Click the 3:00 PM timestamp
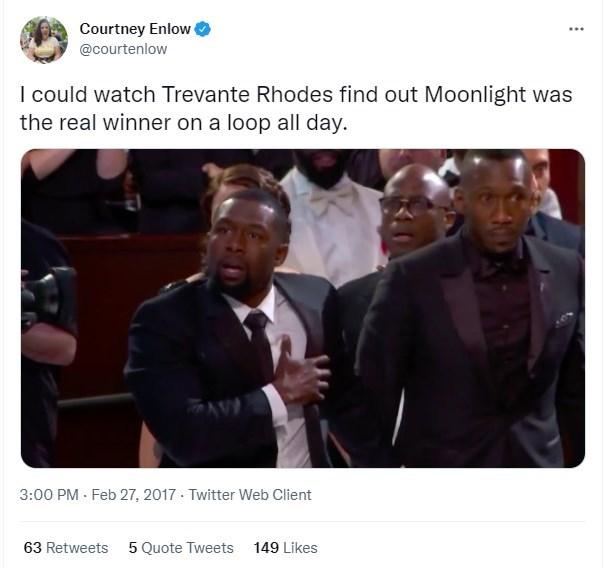605x568 pixels. click(x=49, y=495)
